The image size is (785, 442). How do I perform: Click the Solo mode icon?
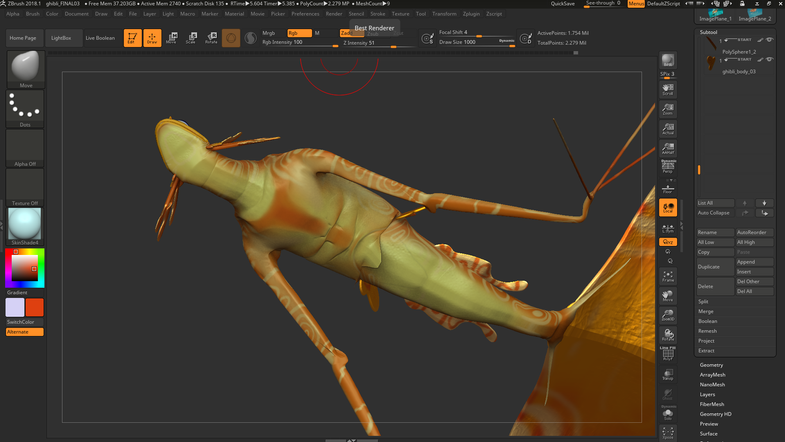[668, 414]
